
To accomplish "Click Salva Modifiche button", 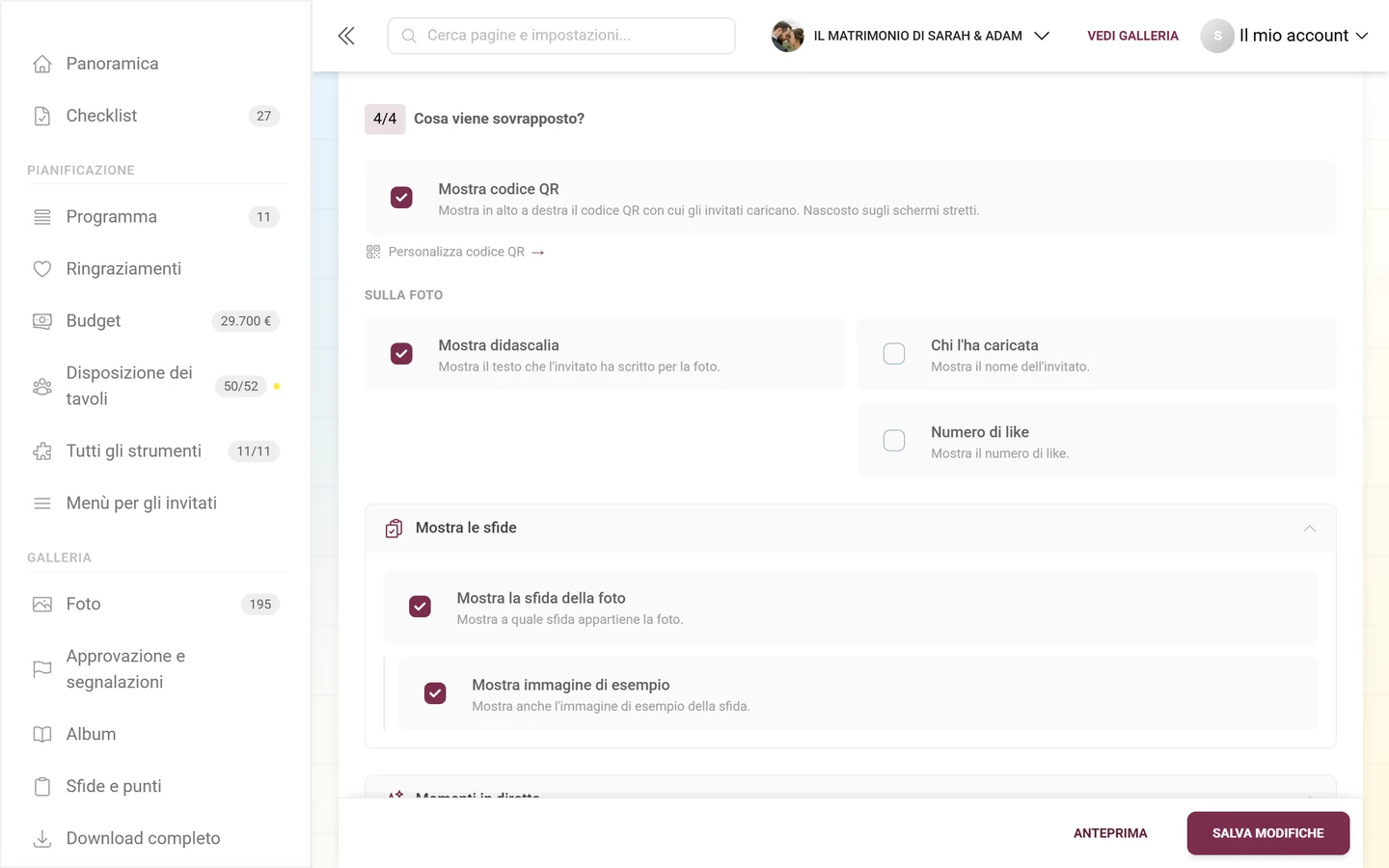I will (x=1267, y=833).
